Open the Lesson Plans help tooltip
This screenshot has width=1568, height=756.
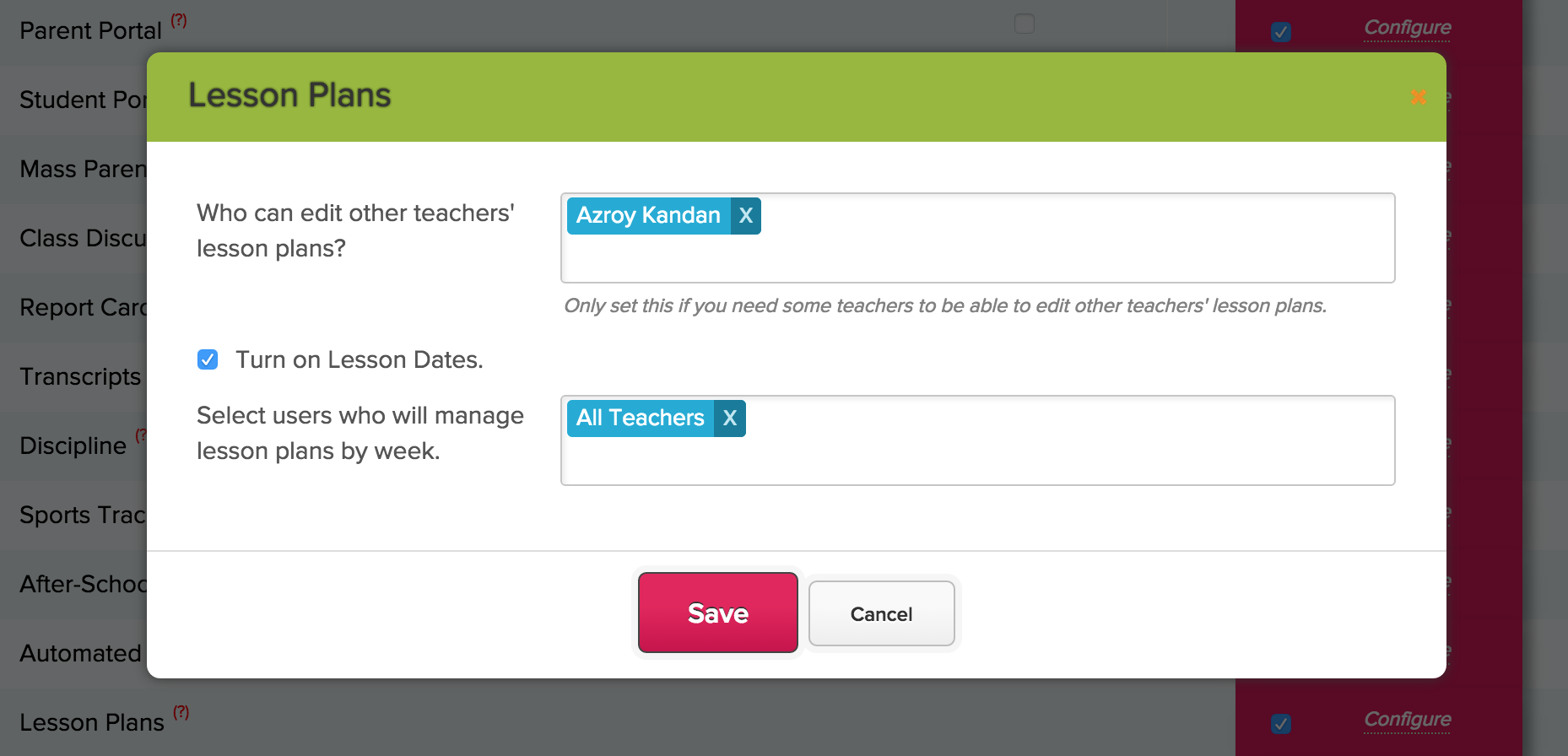tap(180, 712)
